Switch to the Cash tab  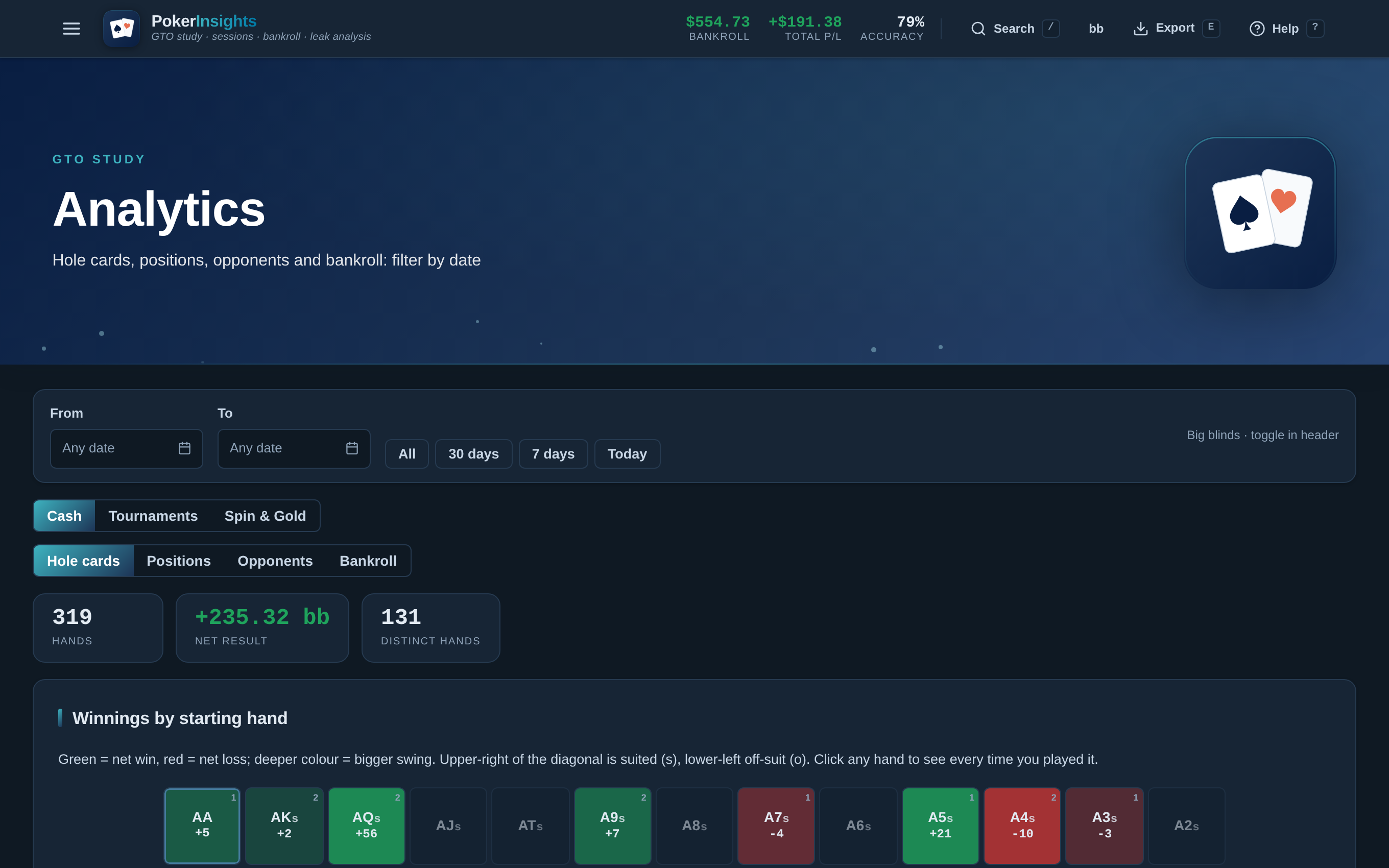(64, 516)
